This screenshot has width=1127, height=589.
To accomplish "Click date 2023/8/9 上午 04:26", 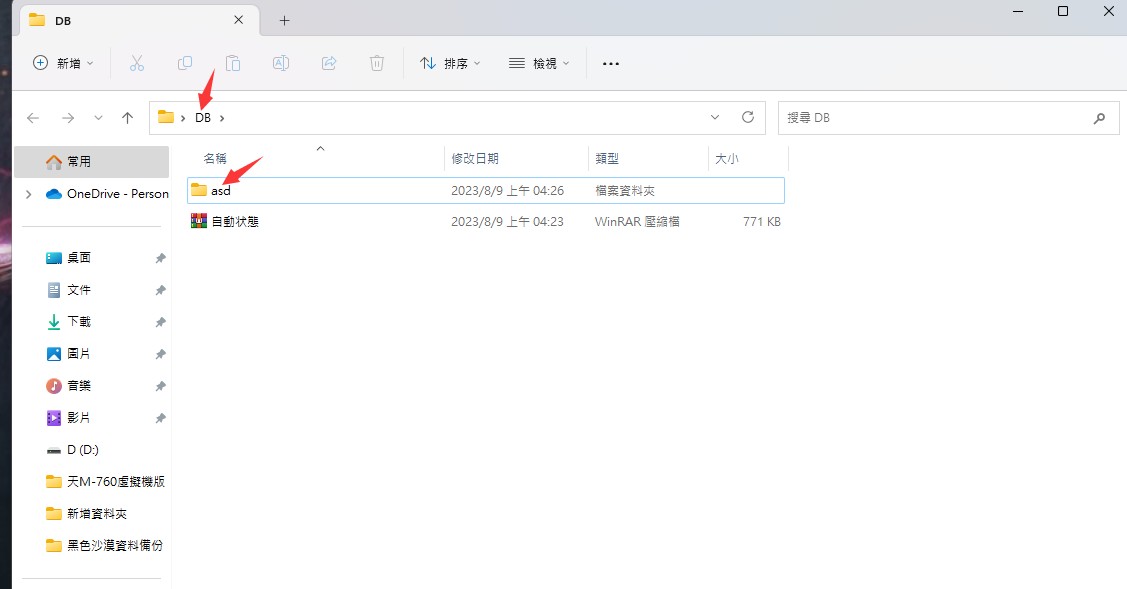I will click(x=507, y=191).
